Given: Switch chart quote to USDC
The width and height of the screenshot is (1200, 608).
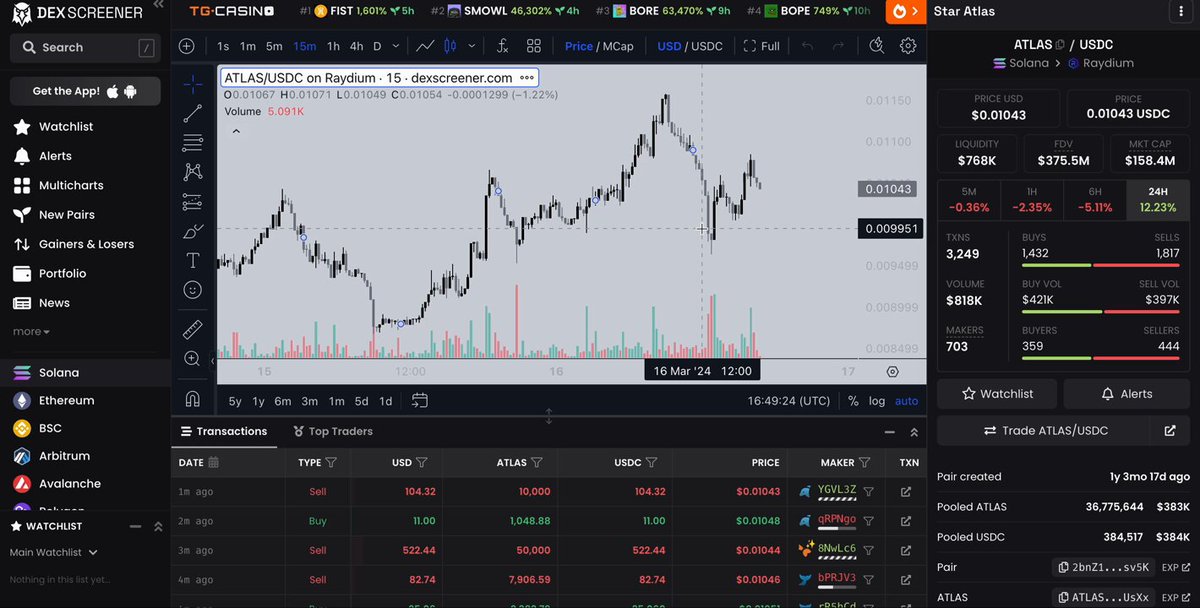Looking at the screenshot, I should coord(708,46).
